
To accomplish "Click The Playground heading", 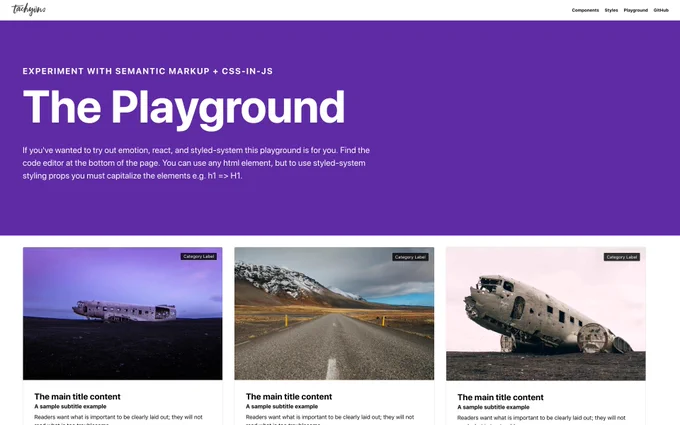I will pos(184,108).
